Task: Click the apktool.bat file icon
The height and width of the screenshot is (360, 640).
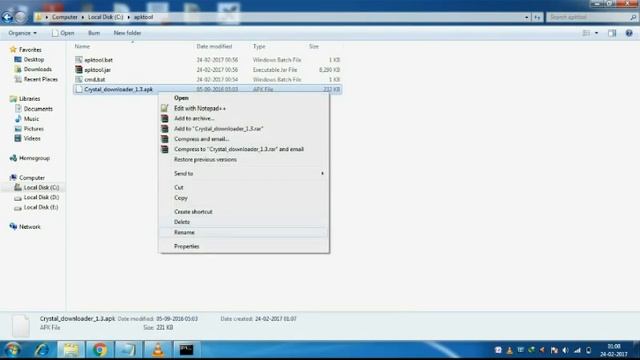Action: click(x=79, y=60)
